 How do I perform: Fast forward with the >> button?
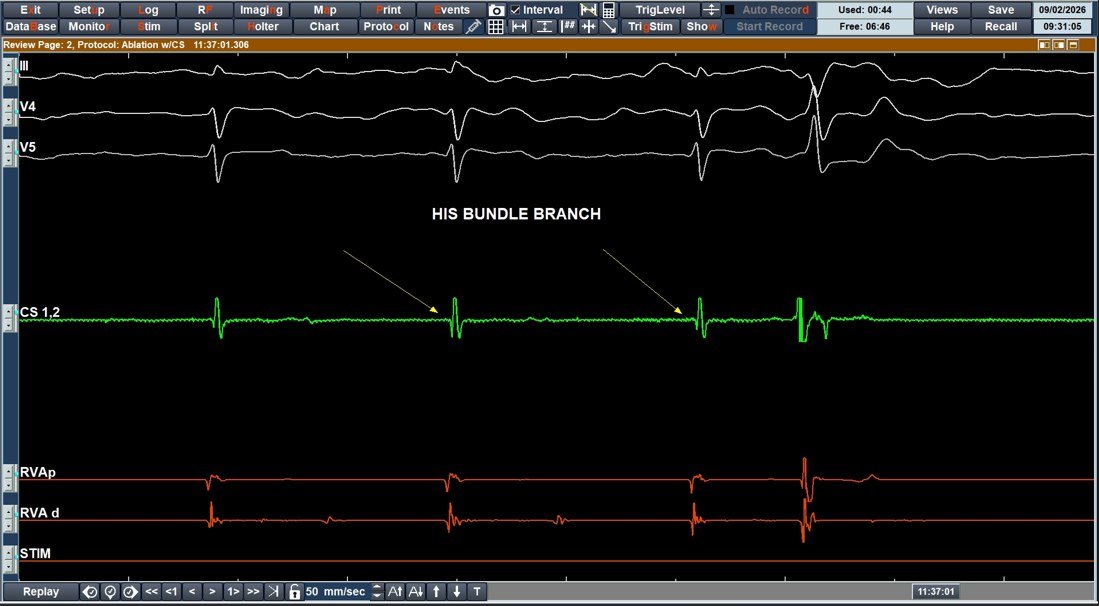coord(254,592)
